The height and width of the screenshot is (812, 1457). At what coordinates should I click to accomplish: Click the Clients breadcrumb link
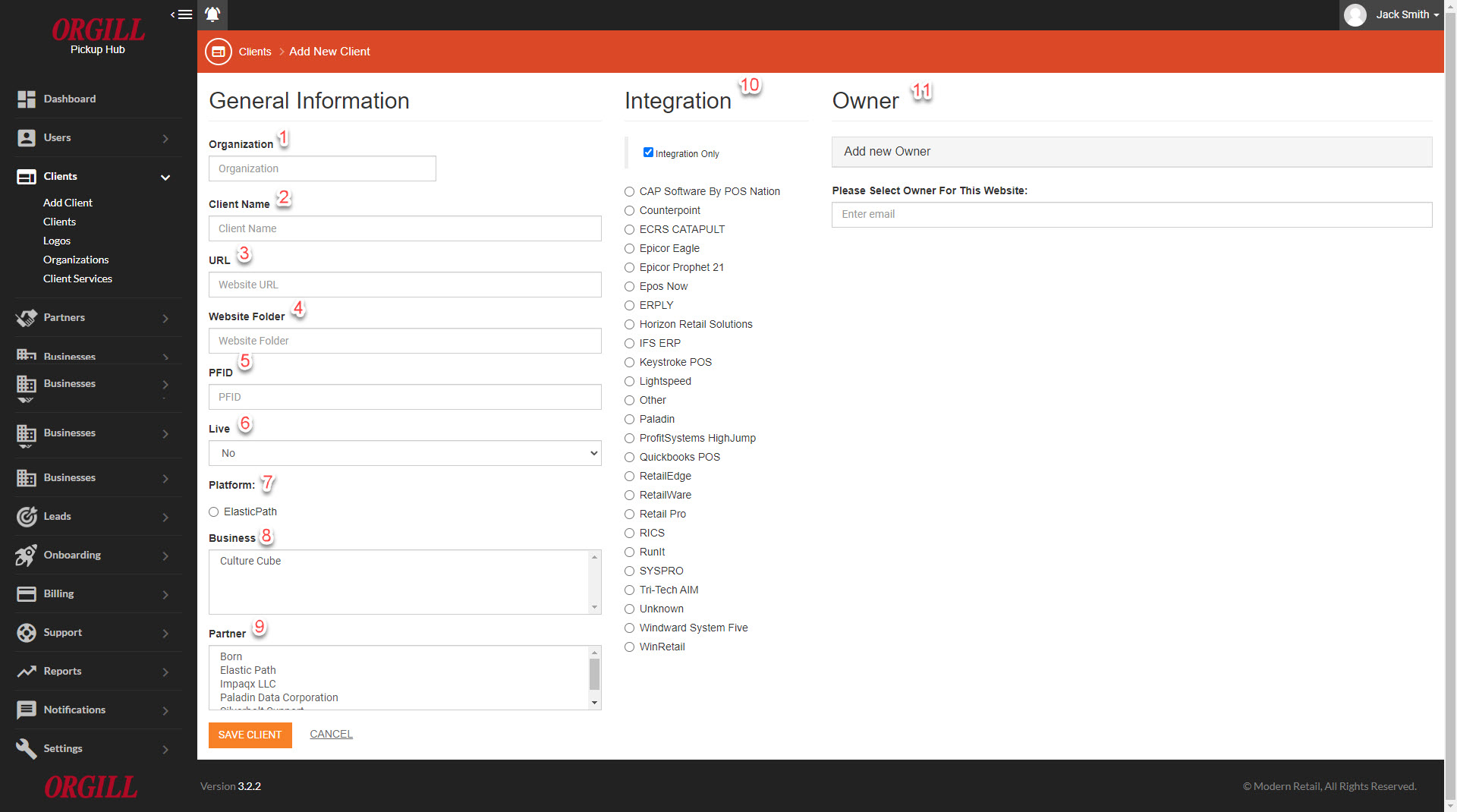(x=255, y=52)
